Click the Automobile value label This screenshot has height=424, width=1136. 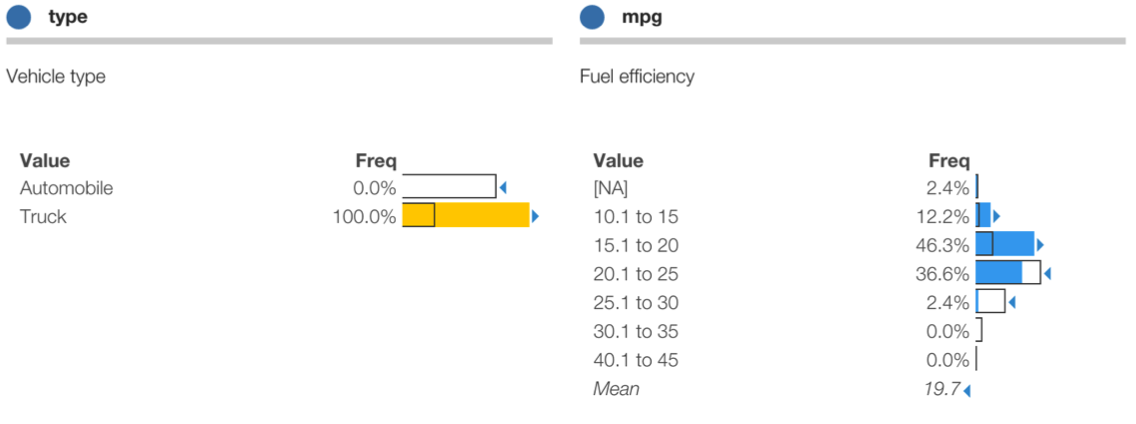point(66,188)
